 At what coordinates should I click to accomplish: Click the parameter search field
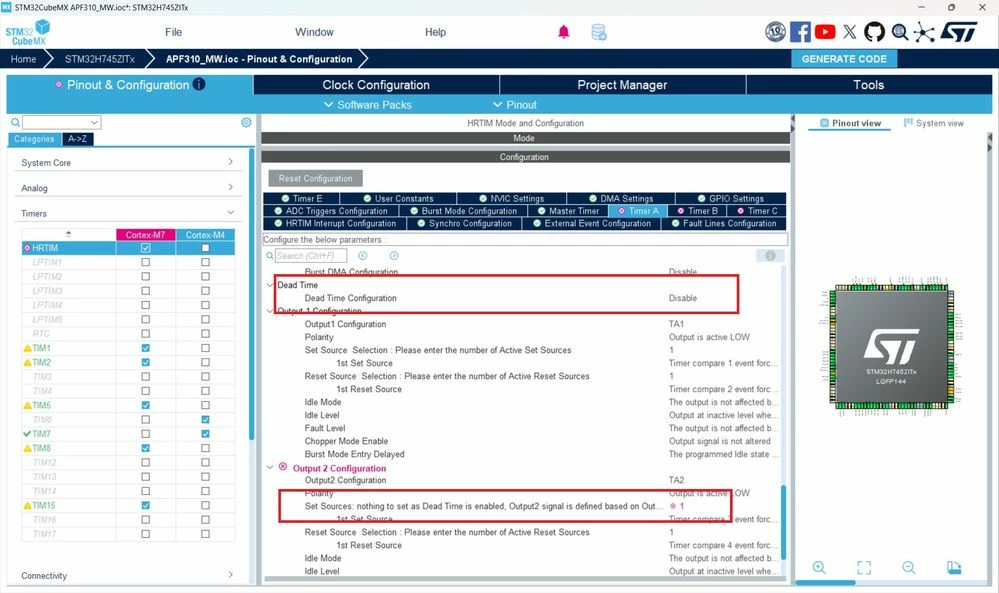pos(311,255)
